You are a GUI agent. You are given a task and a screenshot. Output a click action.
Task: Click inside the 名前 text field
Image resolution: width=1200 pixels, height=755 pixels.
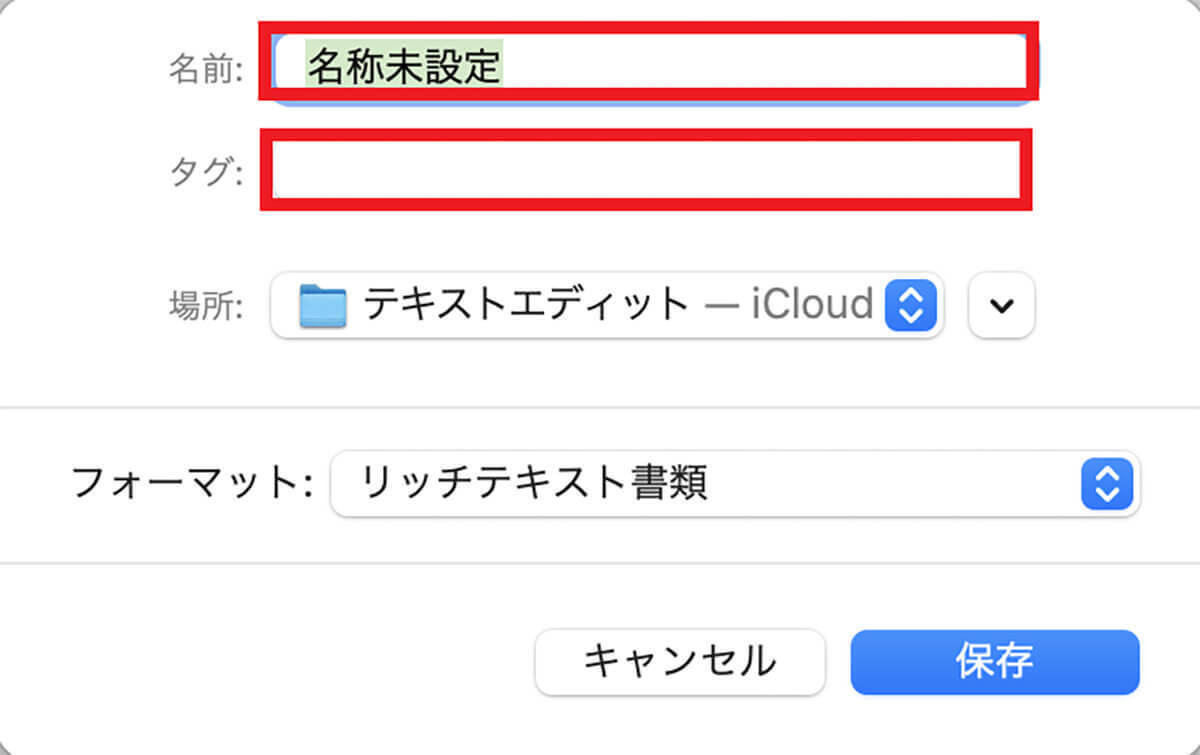[x=648, y=67]
